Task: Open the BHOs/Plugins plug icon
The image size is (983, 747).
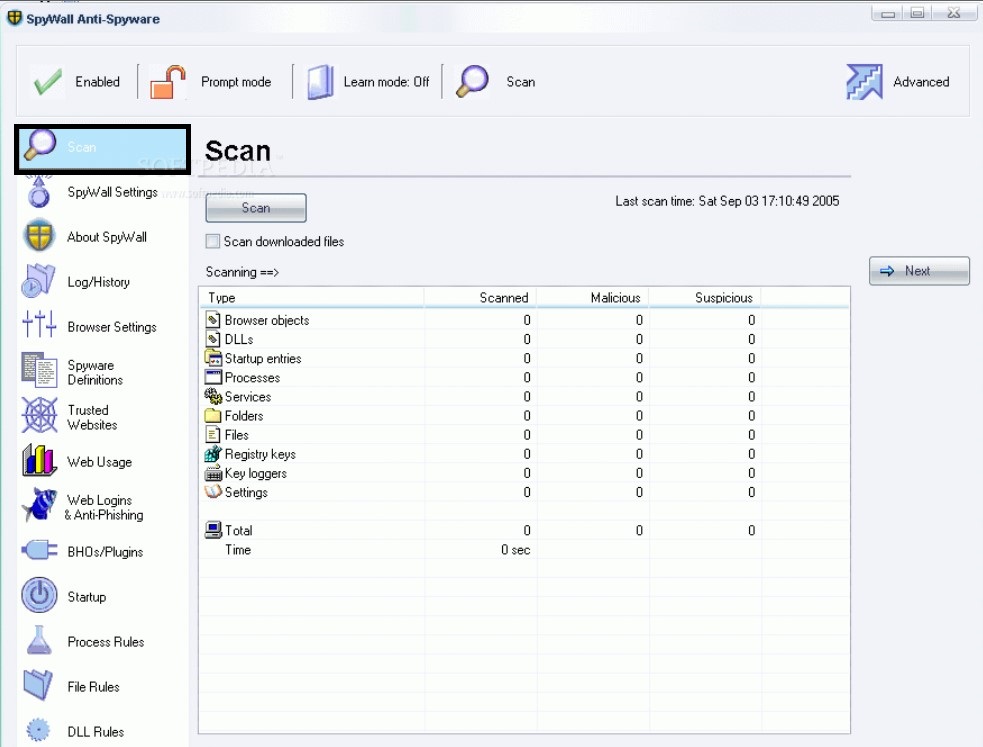Action: (x=39, y=551)
